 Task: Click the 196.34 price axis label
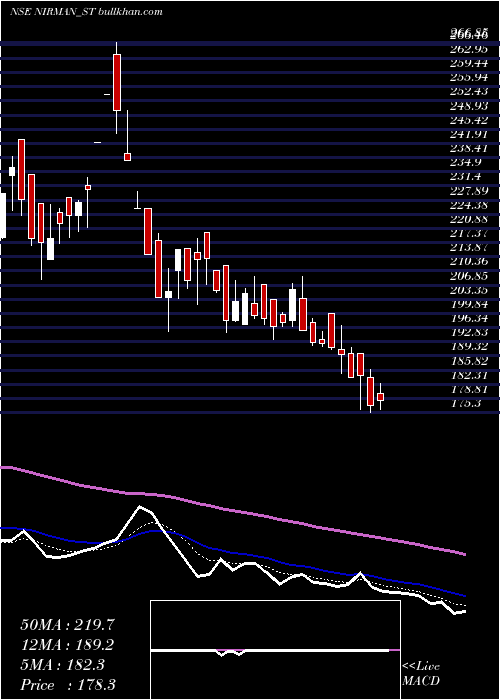pos(468,319)
